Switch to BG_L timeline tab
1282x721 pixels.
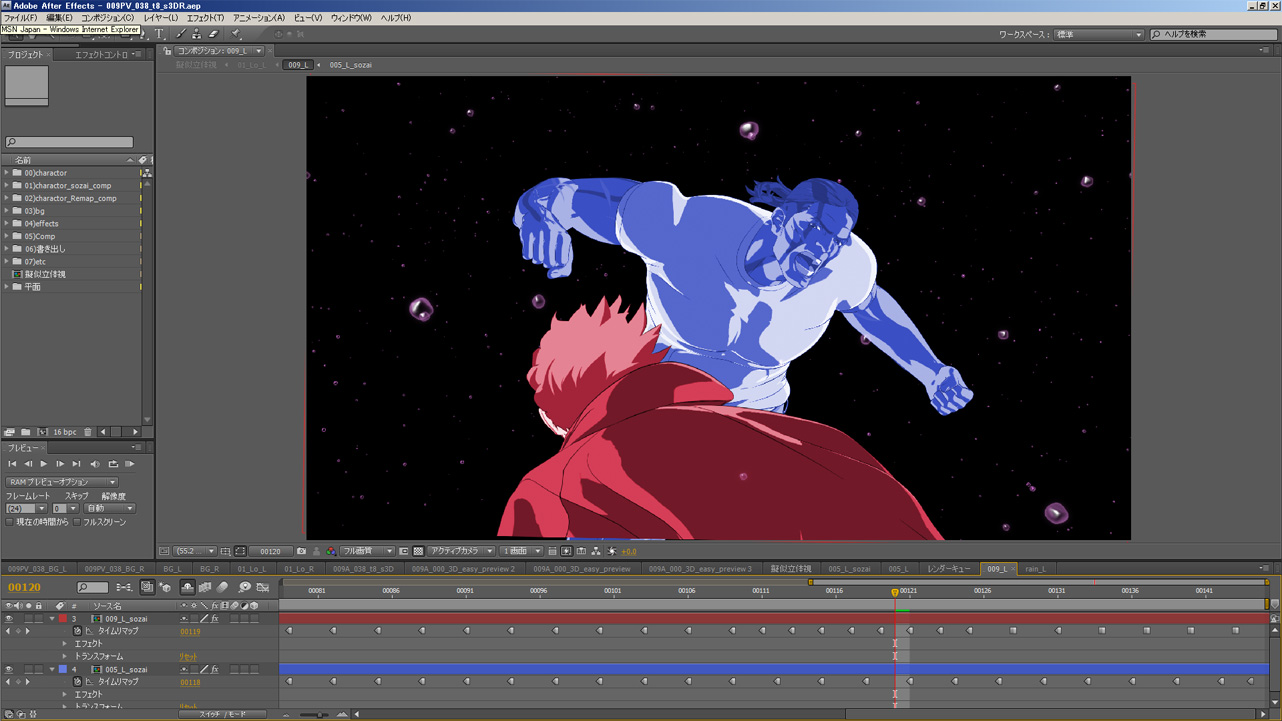tap(172, 569)
